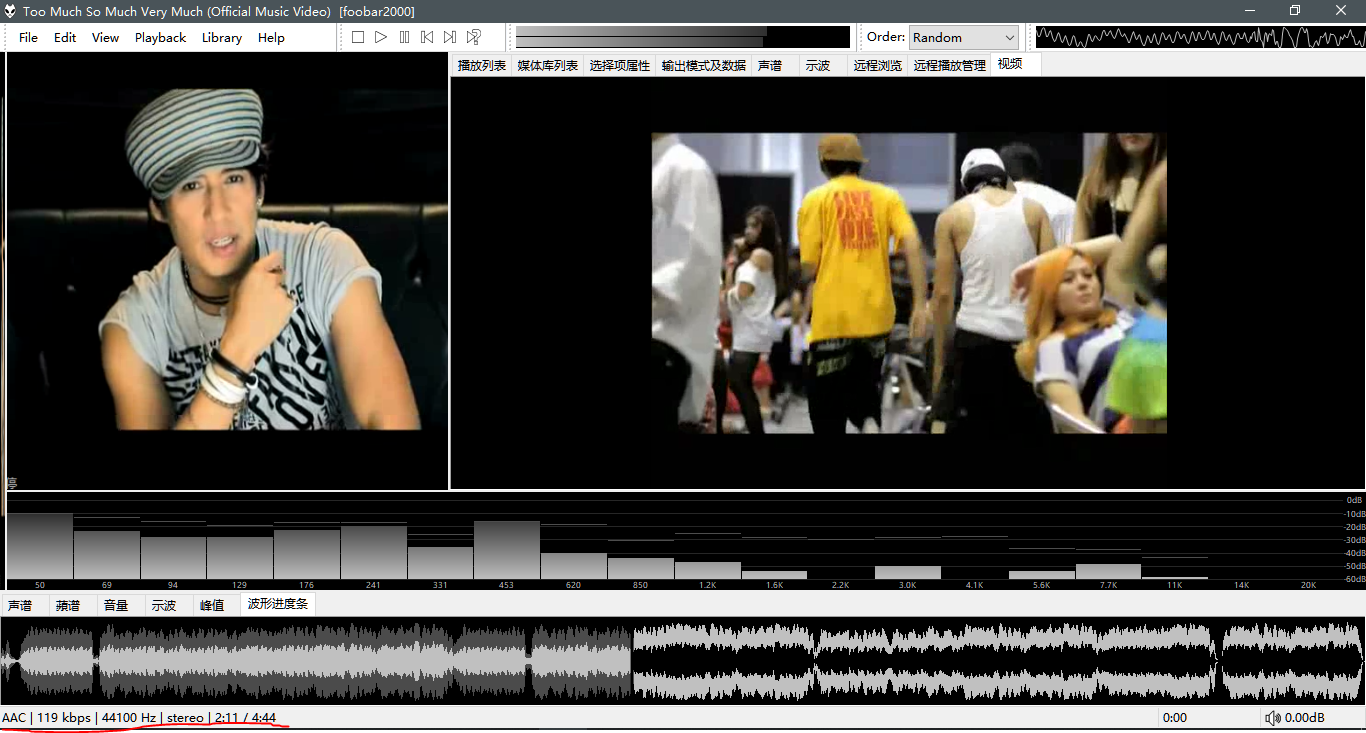Select the 峰值 tab in lower panel
The height and width of the screenshot is (733, 1366).
point(212,605)
